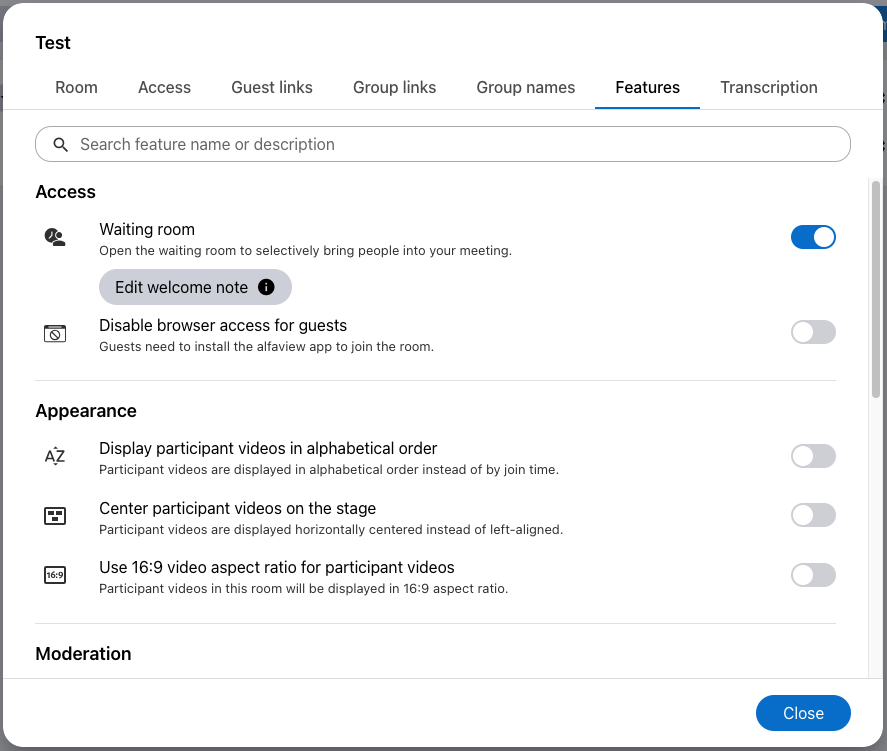
Task: Go to the Guest links tab
Action: pos(272,87)
